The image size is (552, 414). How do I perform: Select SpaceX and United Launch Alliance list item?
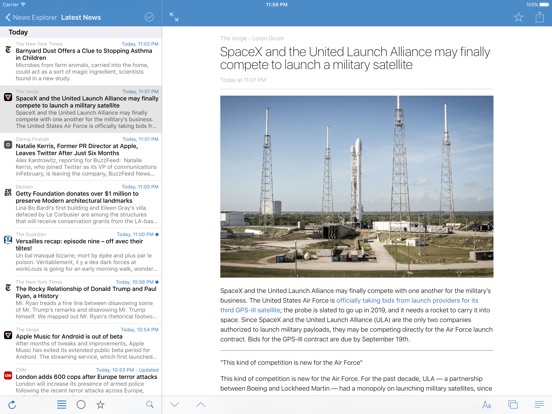[81, 109]
